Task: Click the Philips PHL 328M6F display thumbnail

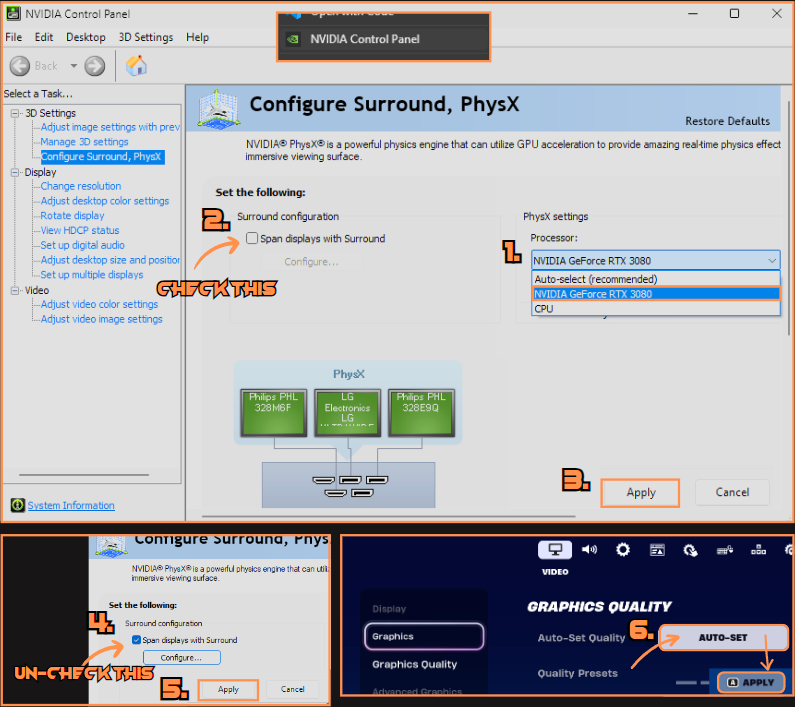Action: (x=274, y=413)
